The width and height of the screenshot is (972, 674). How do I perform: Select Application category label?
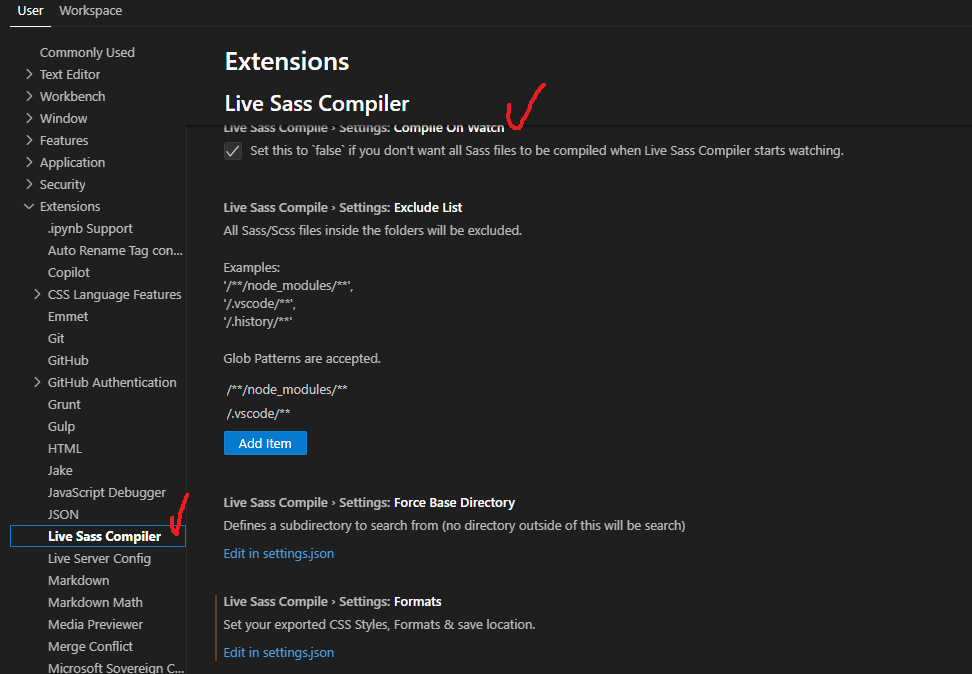click(73, 162)
